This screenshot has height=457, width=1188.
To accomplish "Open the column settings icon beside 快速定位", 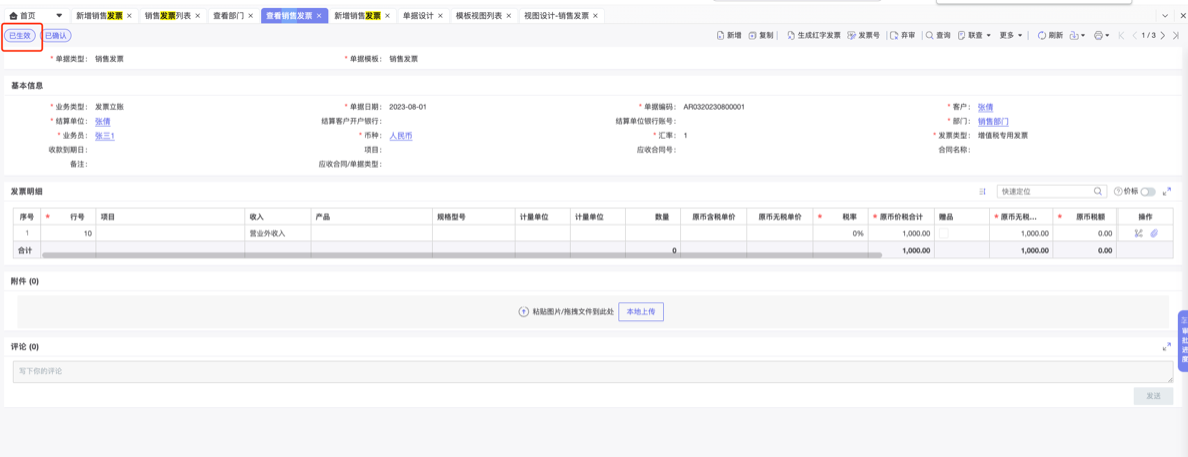I will coord(983,191).
